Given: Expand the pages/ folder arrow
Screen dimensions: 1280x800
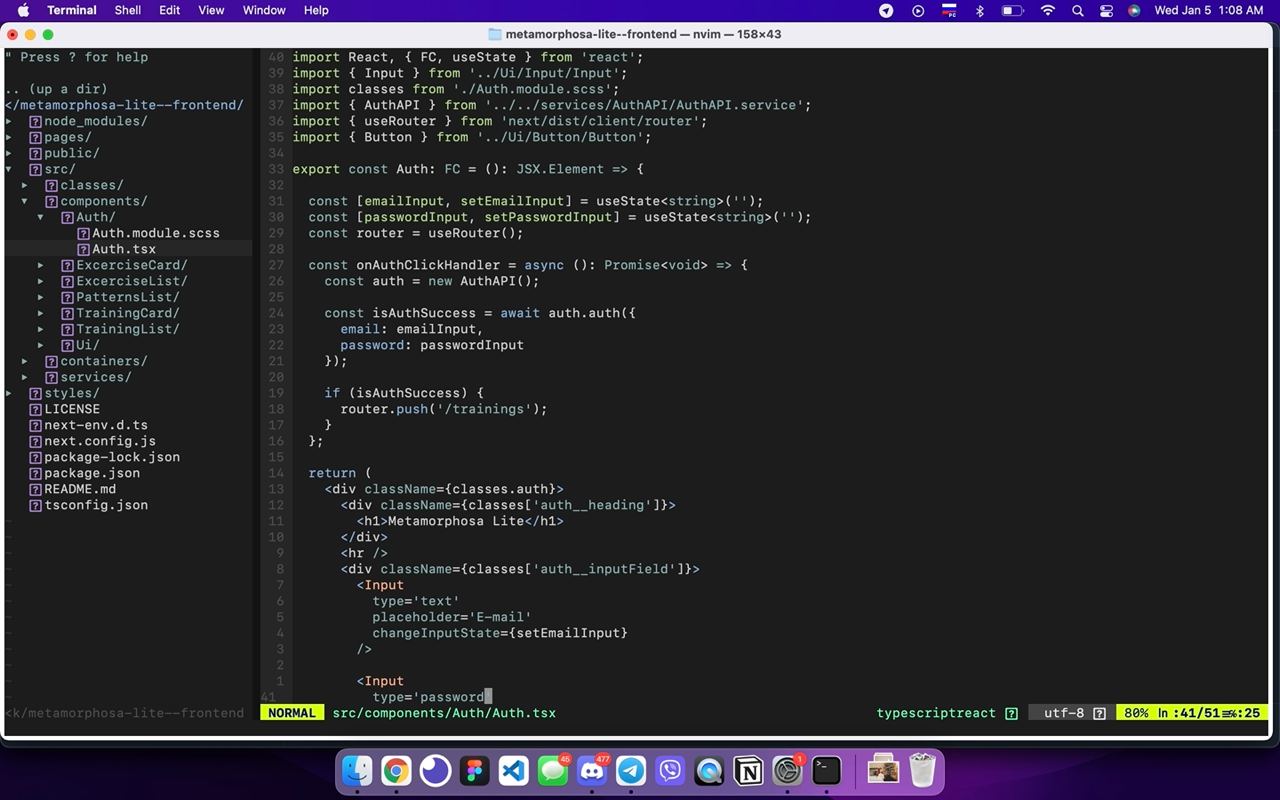Looking at the screenshot, I should pos(9,137).
